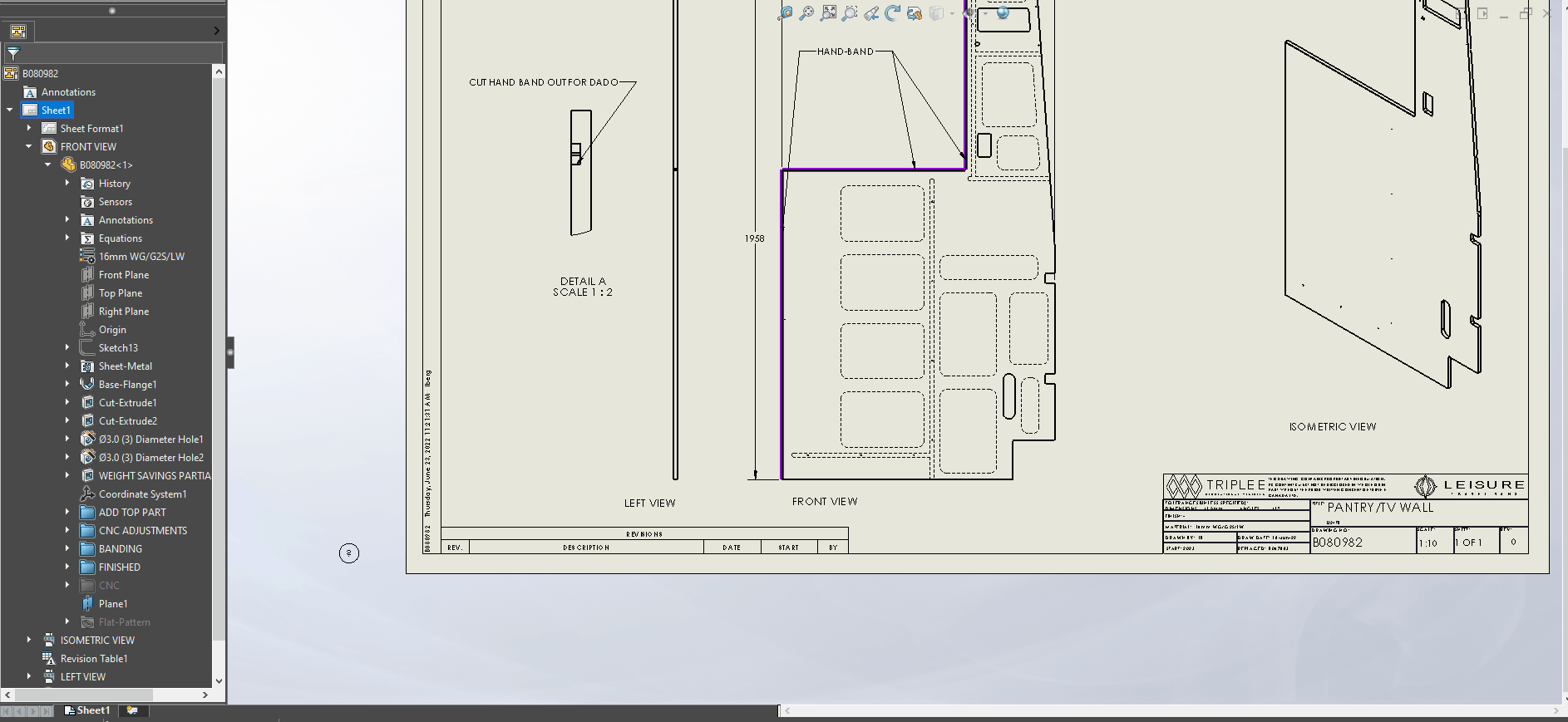Viewport: 1568px width, 722px height.
Task: Click the Coordinate System1 item
Action: 141,494
